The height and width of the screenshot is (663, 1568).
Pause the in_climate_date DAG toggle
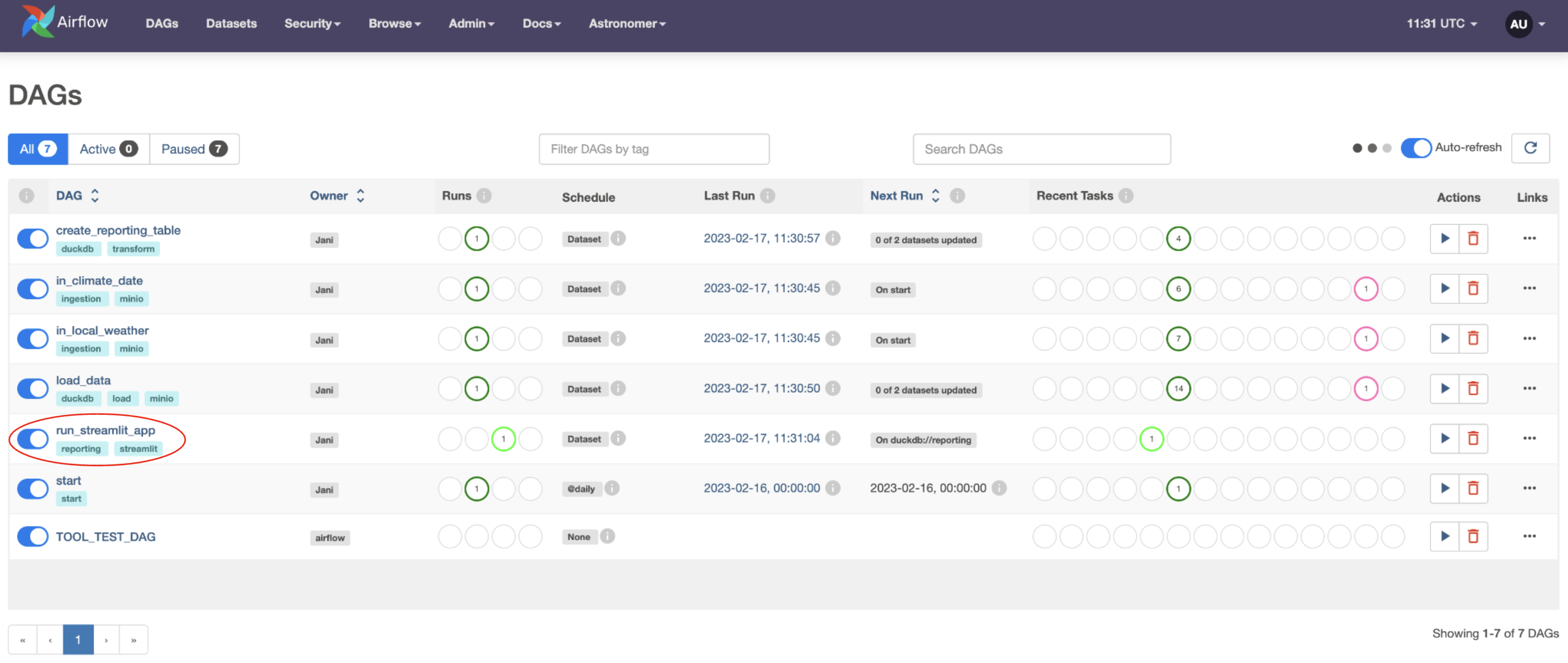33,289
